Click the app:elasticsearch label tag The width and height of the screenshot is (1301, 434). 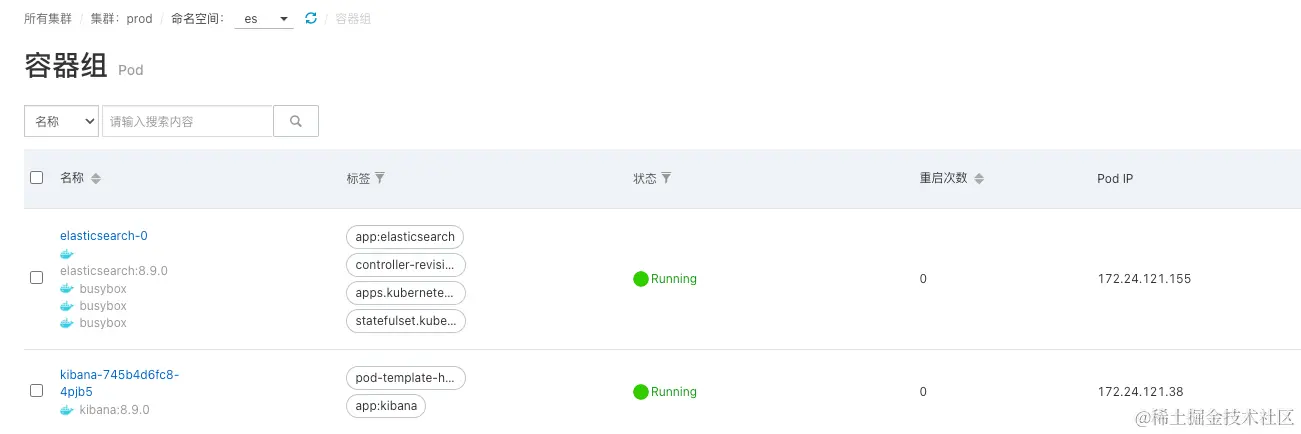coord(405,237)
